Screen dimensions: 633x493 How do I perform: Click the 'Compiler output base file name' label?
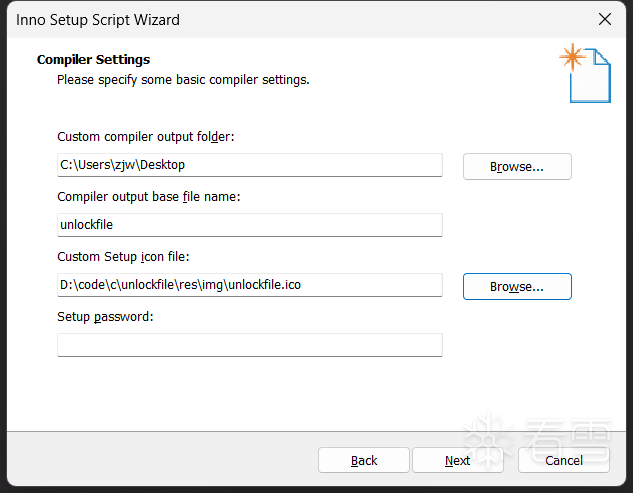tap(149, 196)
